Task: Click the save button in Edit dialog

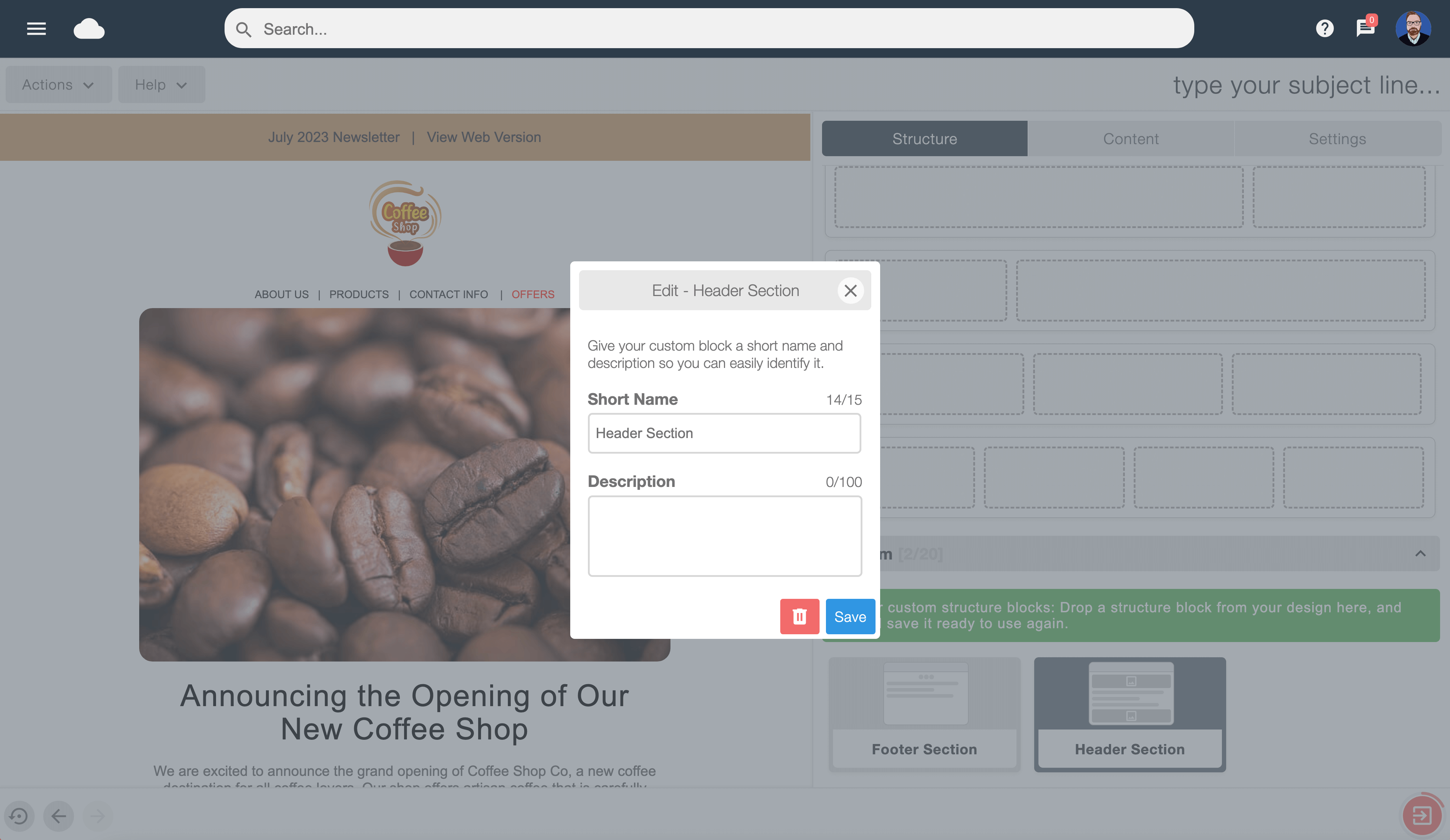Action: click(850, 616)
